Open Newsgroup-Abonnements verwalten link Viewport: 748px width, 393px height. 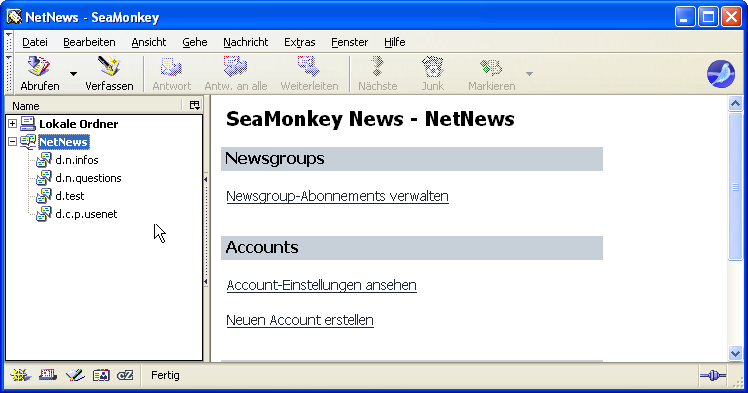(337, 196)
